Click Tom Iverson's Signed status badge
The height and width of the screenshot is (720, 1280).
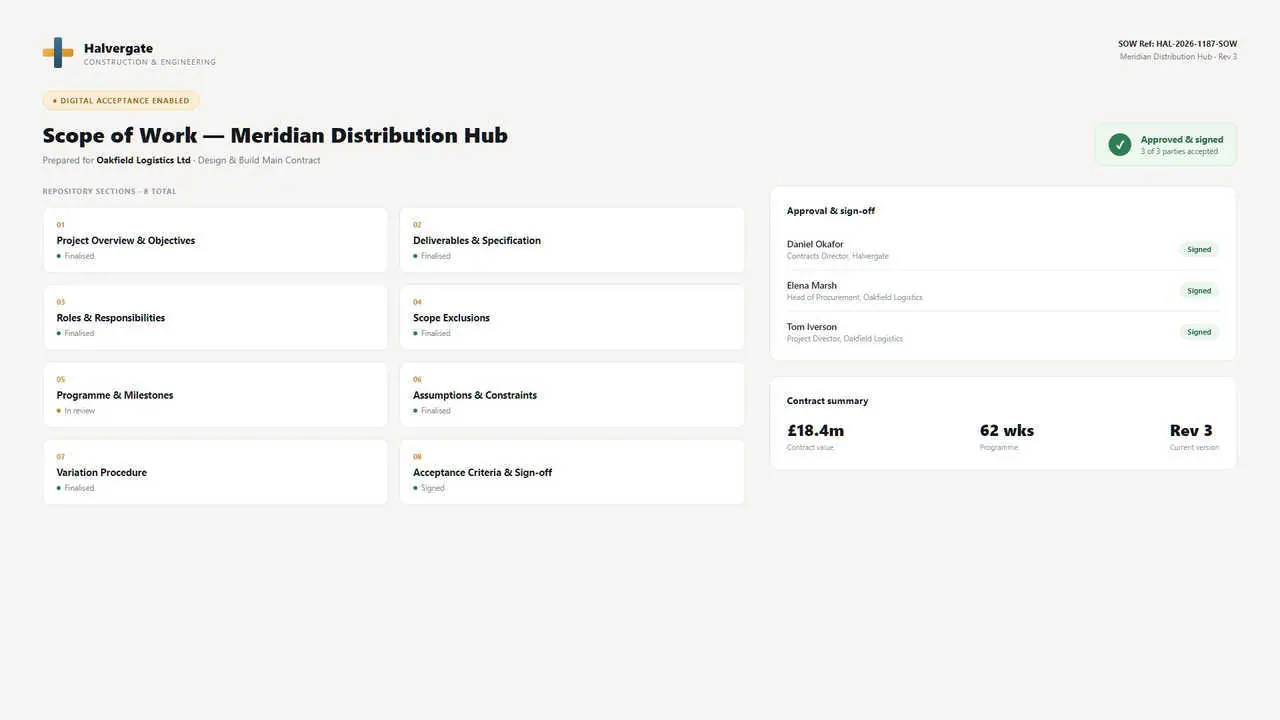pyautogui.click(x=1199, y=332)
